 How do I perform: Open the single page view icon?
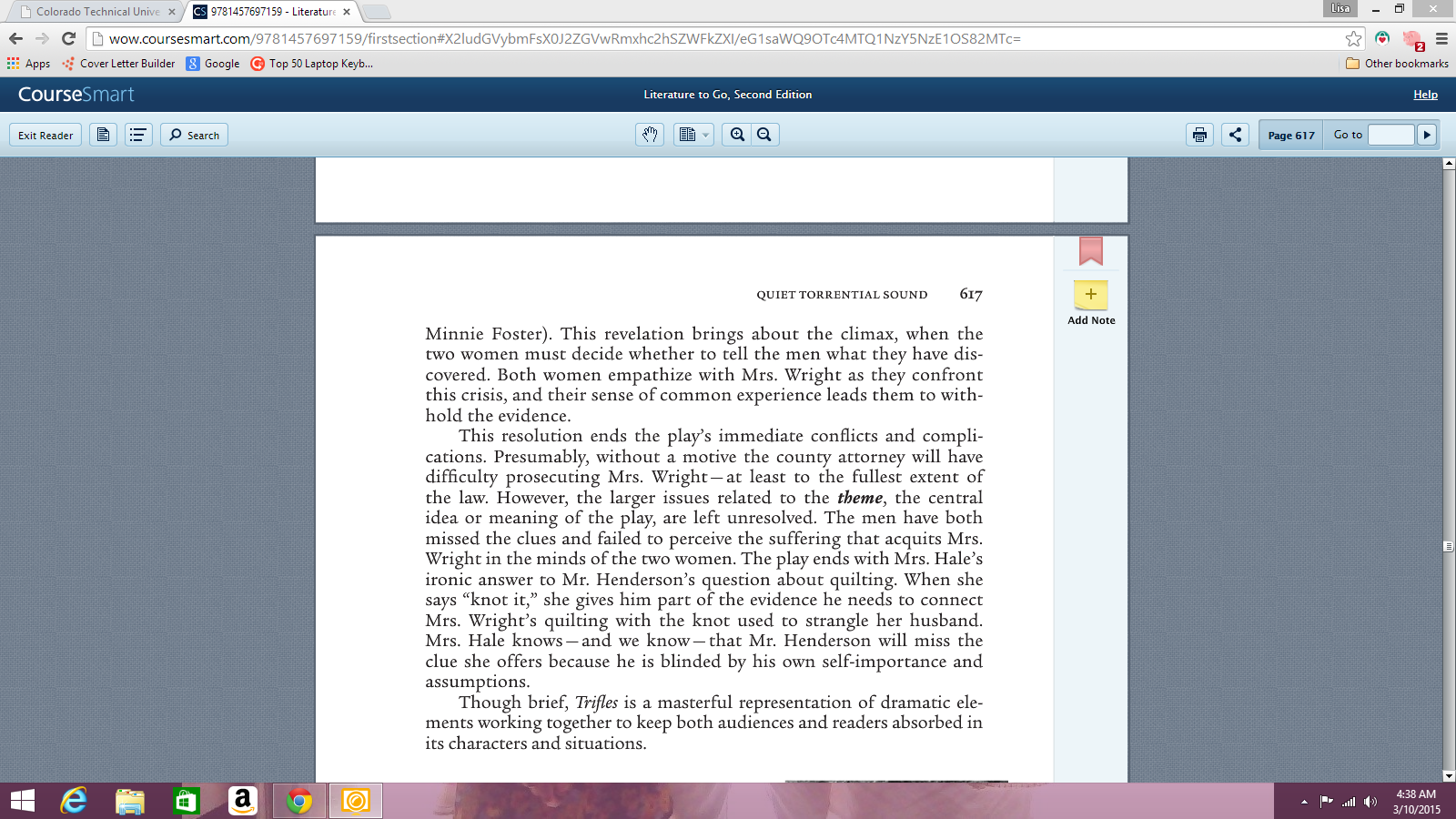coord(104,135)
